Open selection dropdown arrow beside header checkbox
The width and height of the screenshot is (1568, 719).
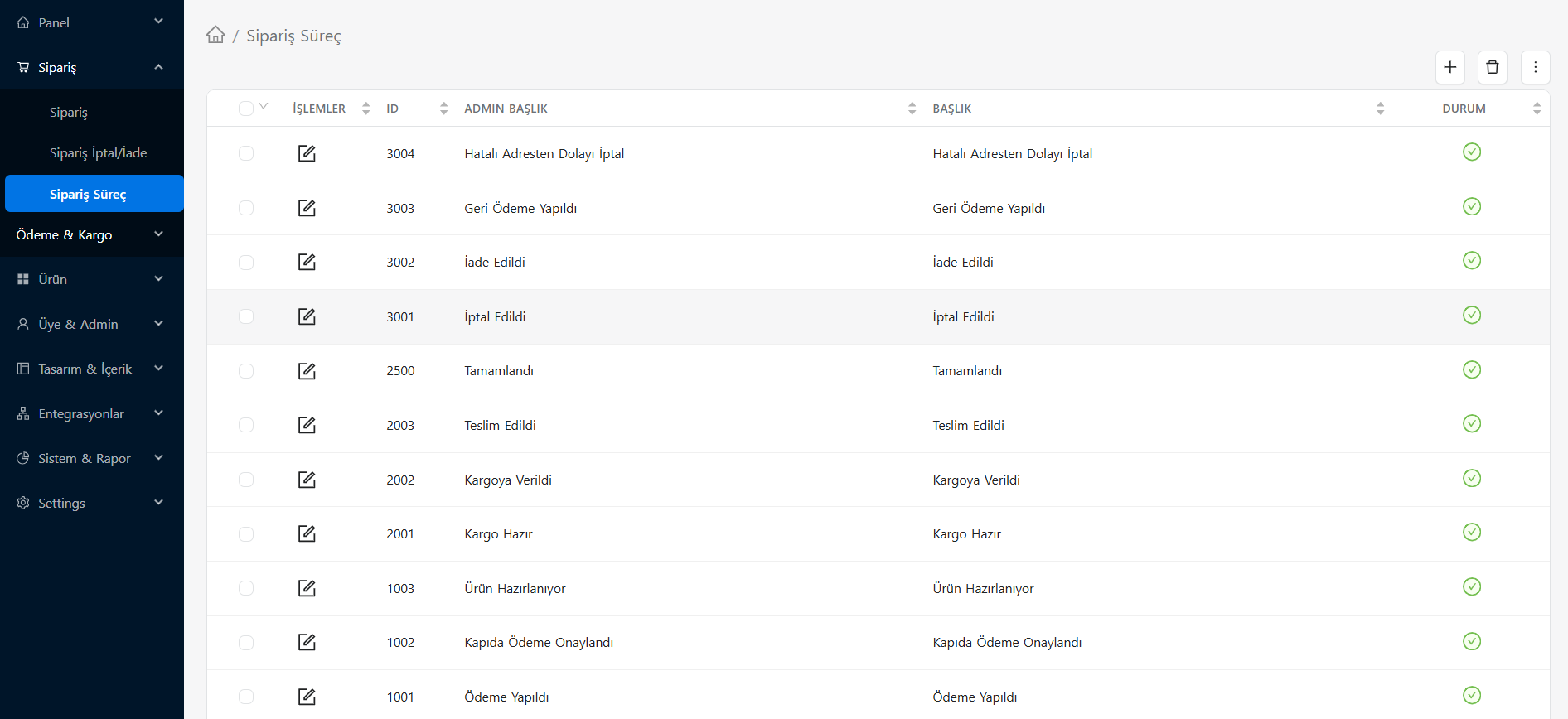click(264, 106)
